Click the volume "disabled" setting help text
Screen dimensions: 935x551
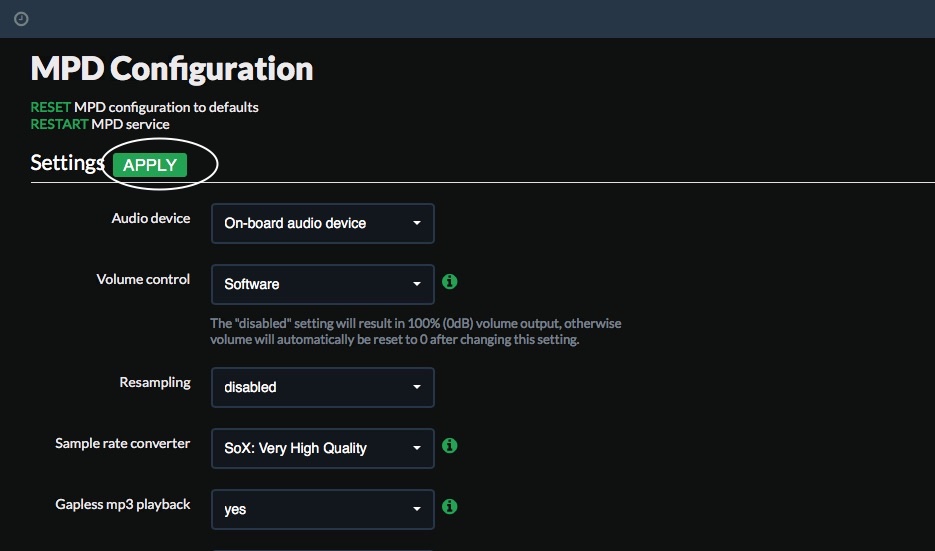tap(415, 331)
